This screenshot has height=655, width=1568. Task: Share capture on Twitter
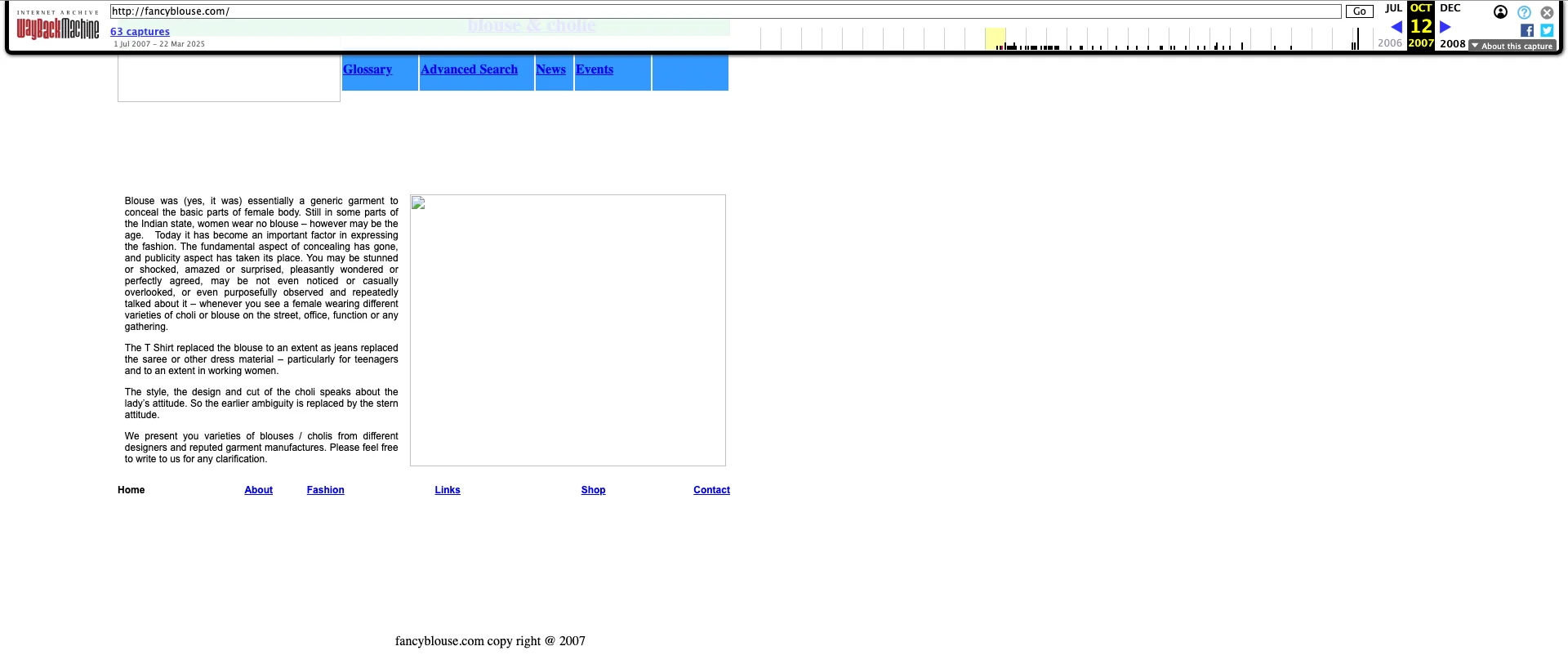tap(1547, 30)
